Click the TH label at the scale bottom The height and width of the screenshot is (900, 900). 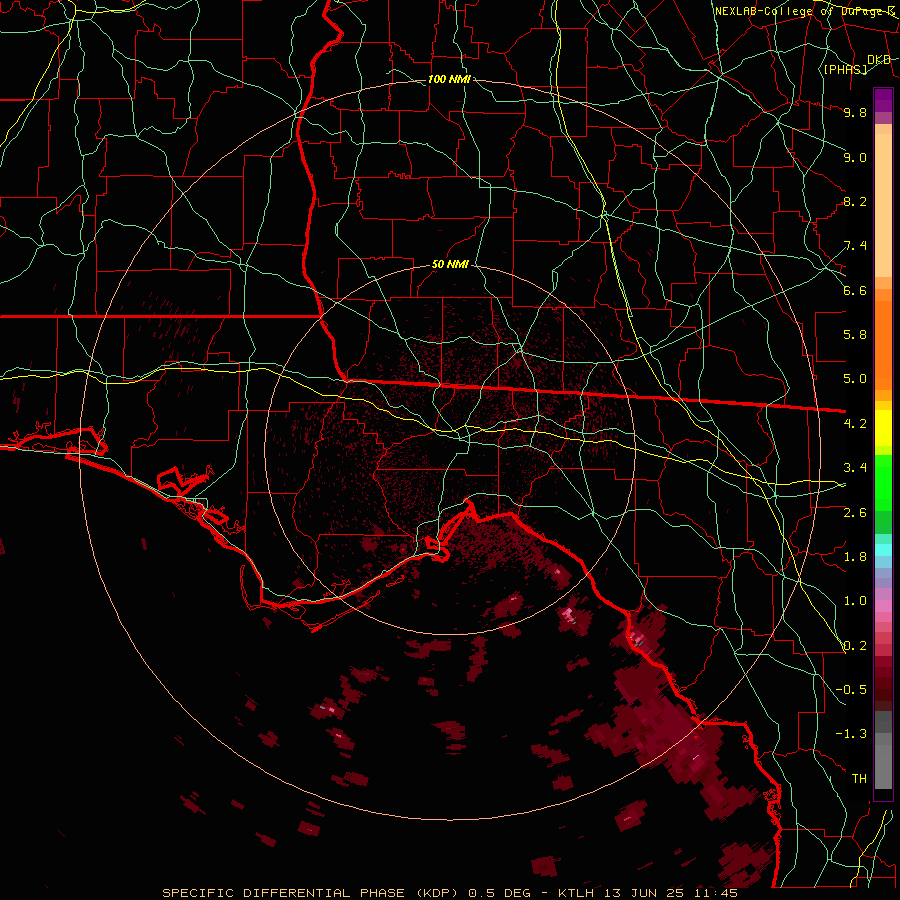[x=859, y=779]
